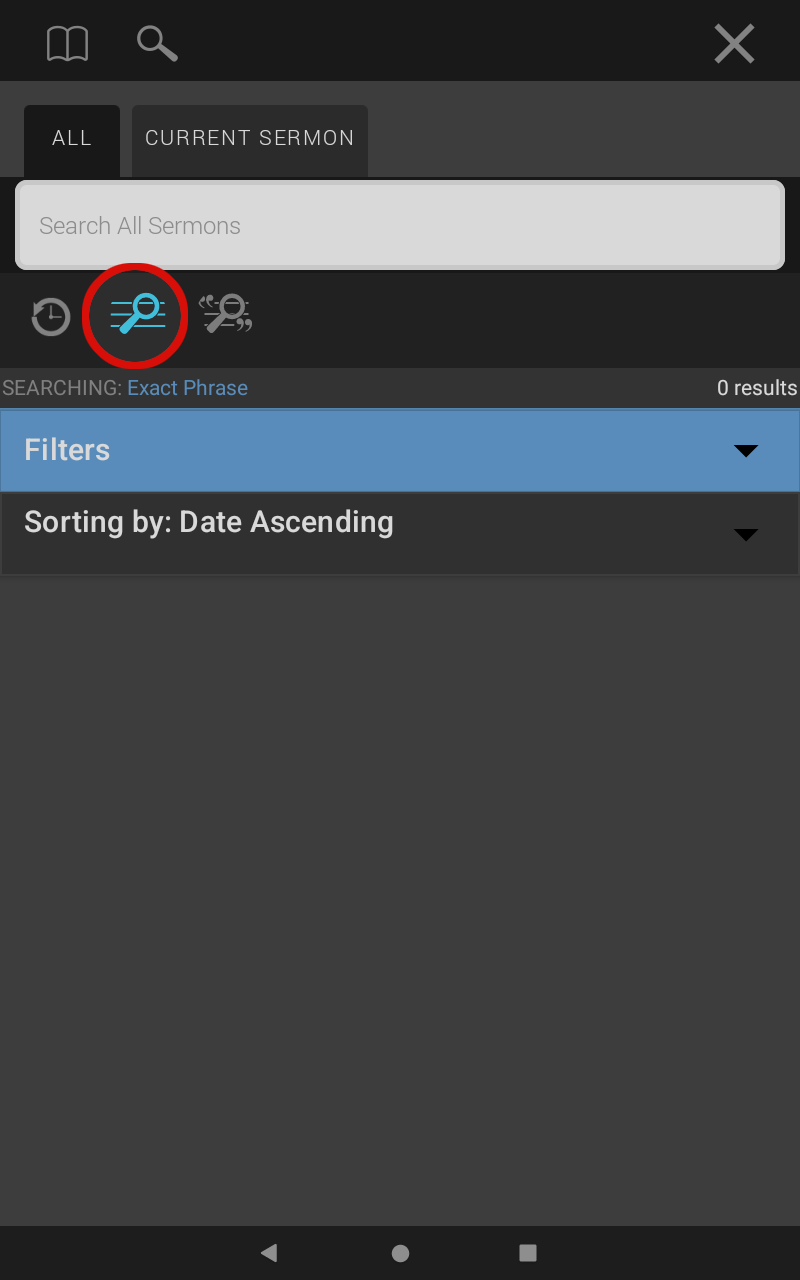The image size is (800, 1280).
Task: Open the book reader icon
Action: coord(68,44)
